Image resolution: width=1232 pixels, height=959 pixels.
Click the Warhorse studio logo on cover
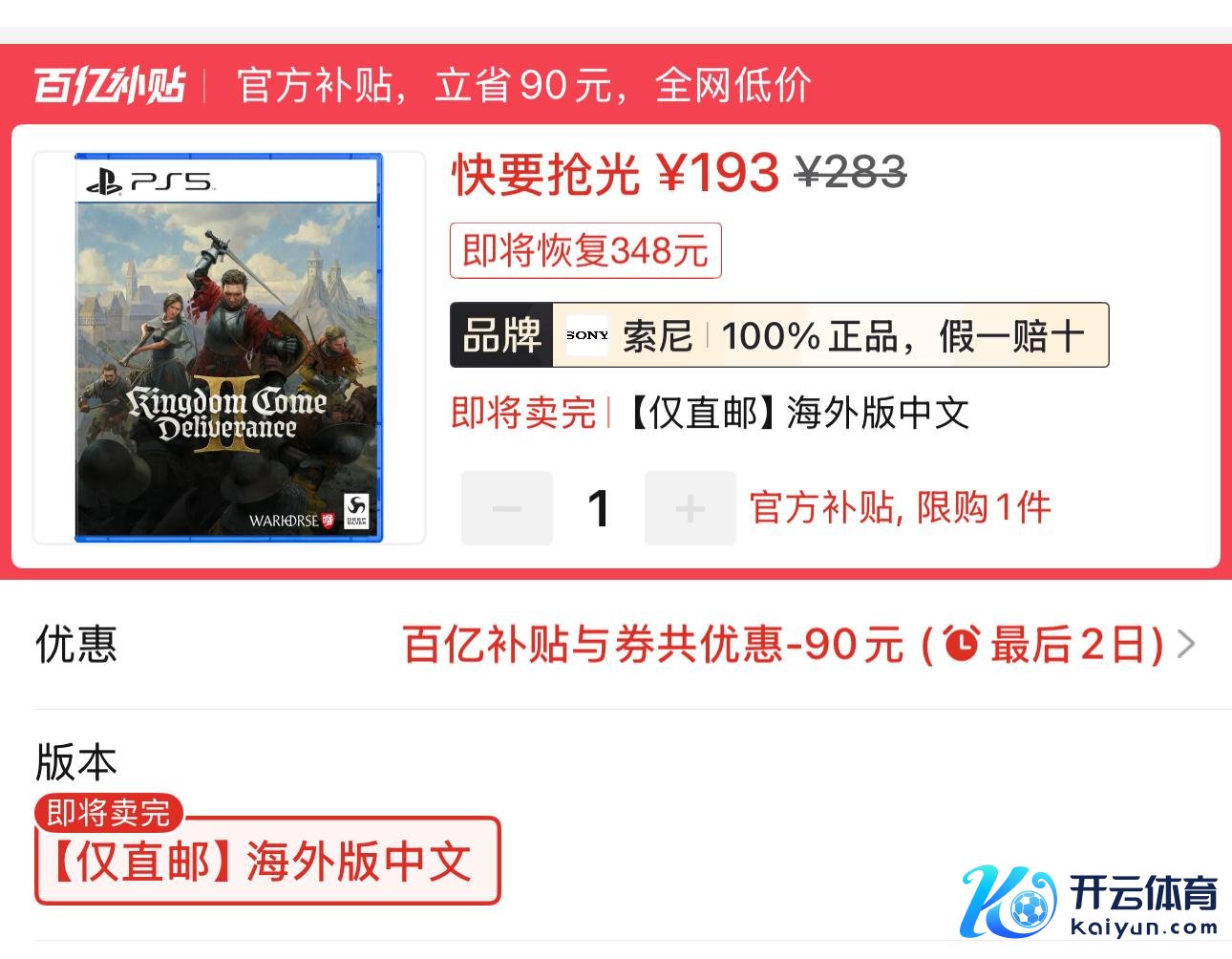pyautogui.click(x=292, y=521)
